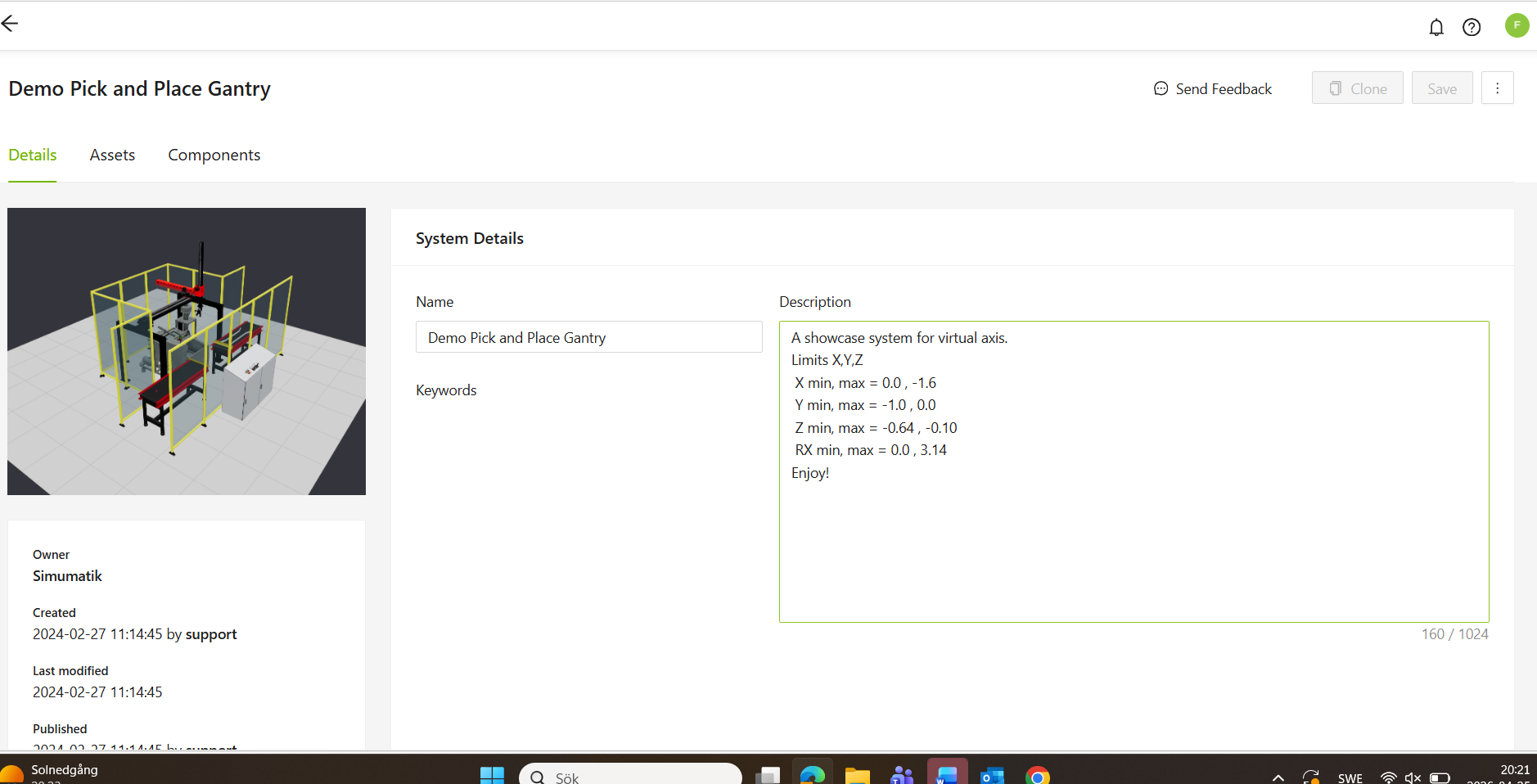The image size is (1537, 784).
Task: Launch Google Chrome from the taskbar
Action: coord(1037,776)
